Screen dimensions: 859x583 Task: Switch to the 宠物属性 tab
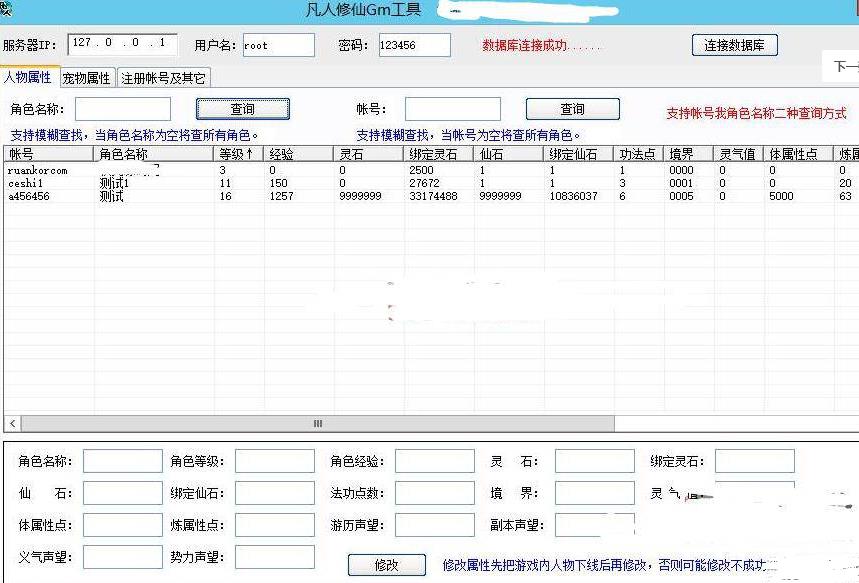[x=86, y=76]
